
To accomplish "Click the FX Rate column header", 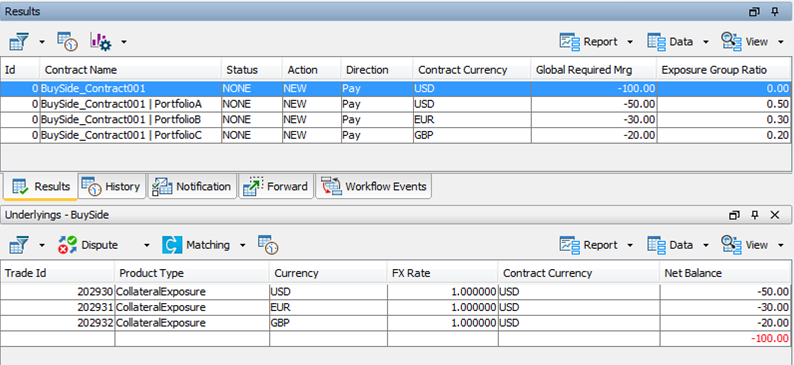I will point(443,273).
